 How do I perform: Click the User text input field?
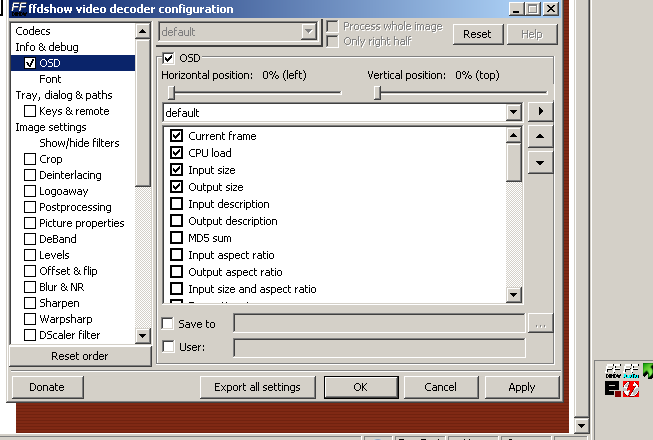click(x=379, y=348)
